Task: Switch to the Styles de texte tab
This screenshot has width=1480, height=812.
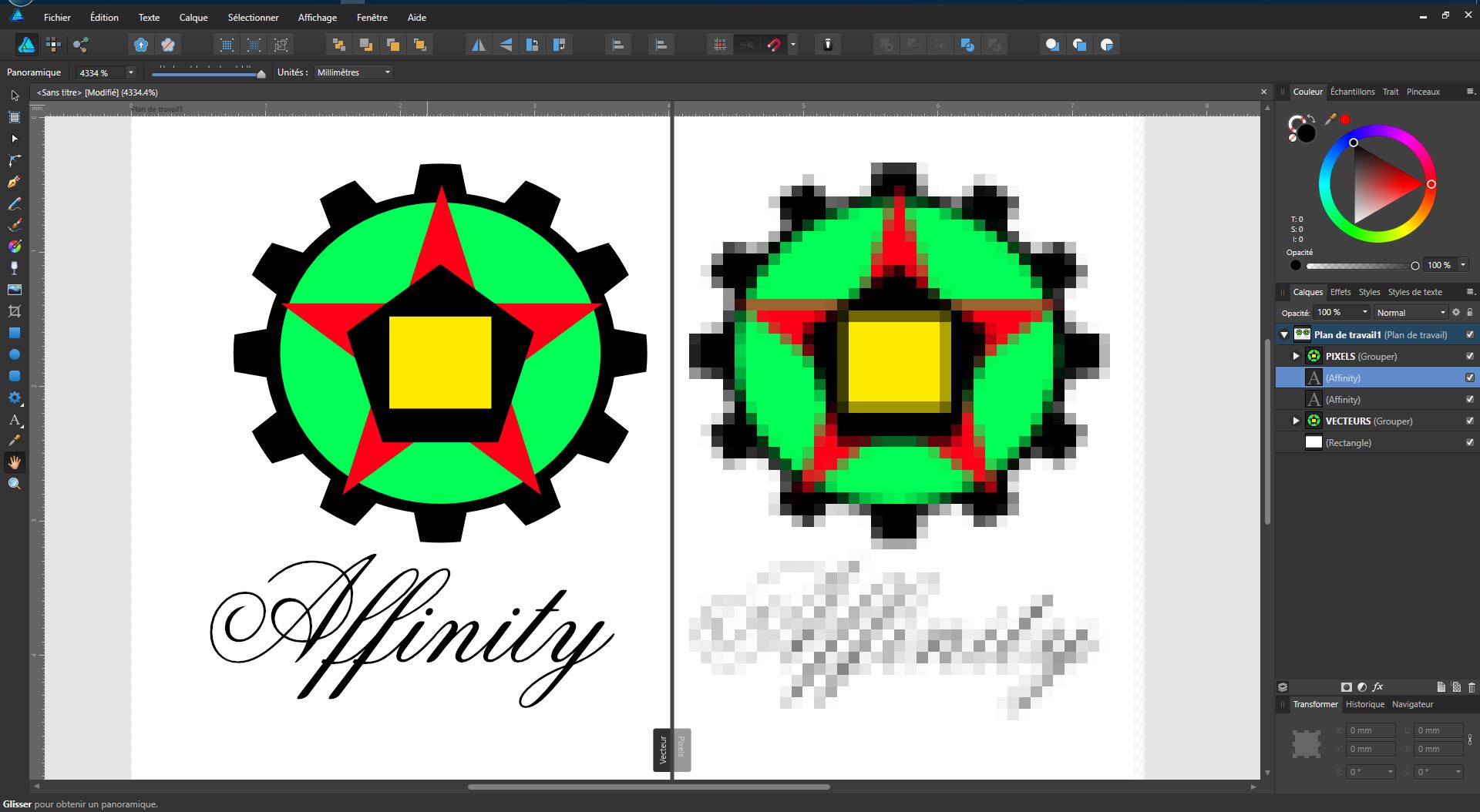Action: [1414, 292]
